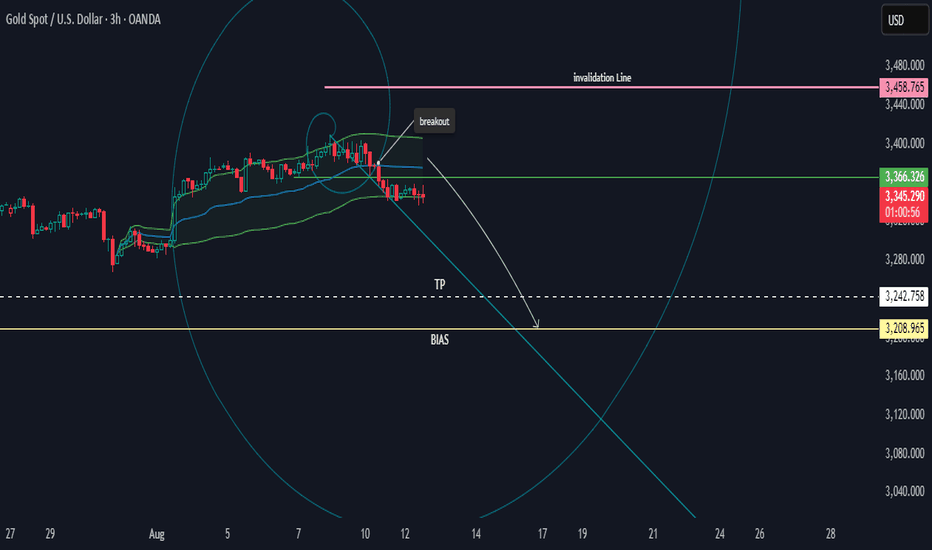Viewport: 932px width, 550px height.
Task: Click the Aug date label on time axis
Action: point(156,534)
